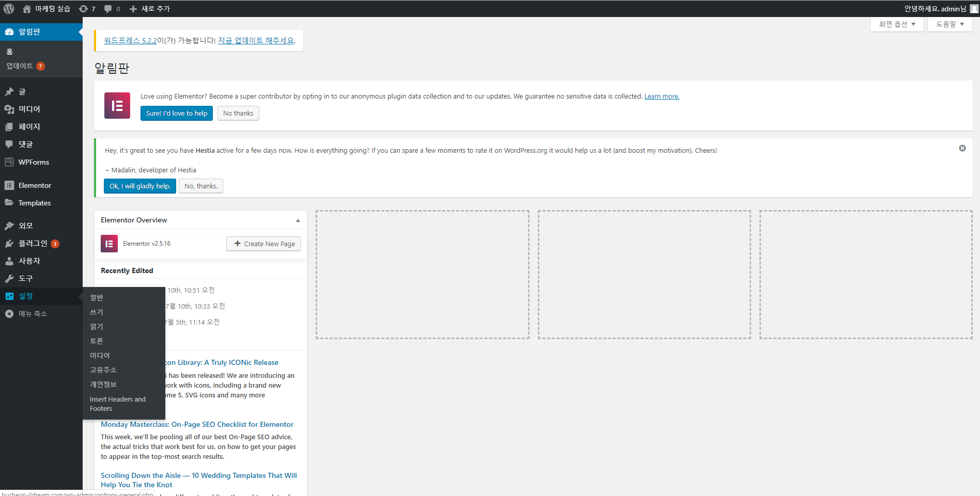Select 쓰기 in settings submenu

tap(96, 312)
